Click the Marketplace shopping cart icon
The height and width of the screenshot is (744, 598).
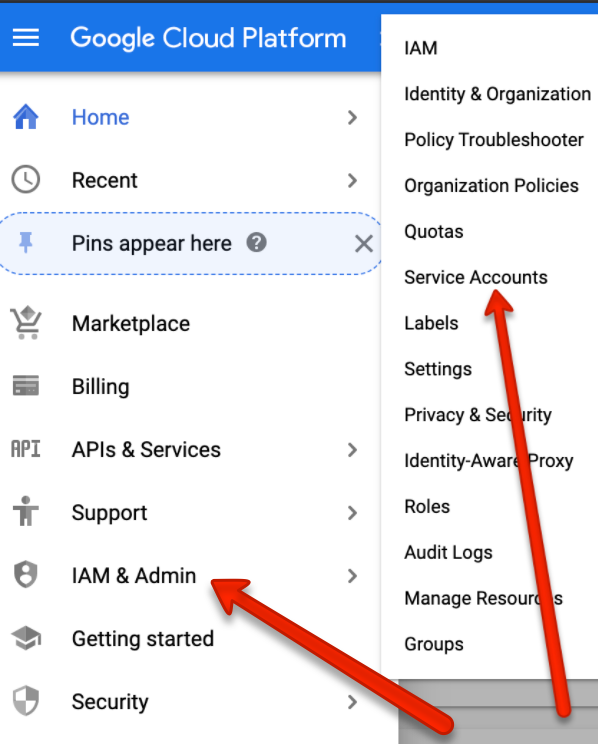[26, 323]
